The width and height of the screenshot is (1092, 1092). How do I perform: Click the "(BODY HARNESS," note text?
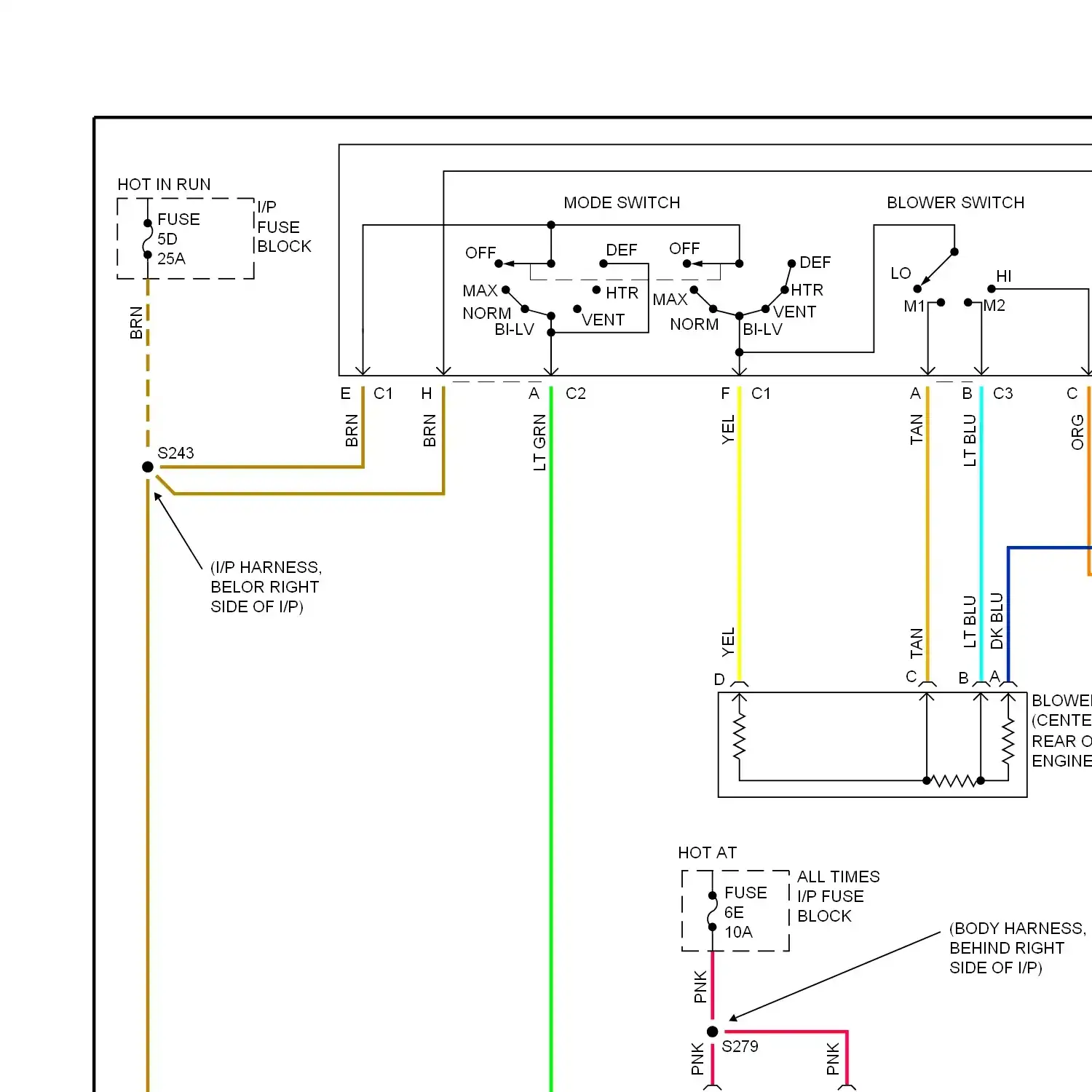point(1017,928)
